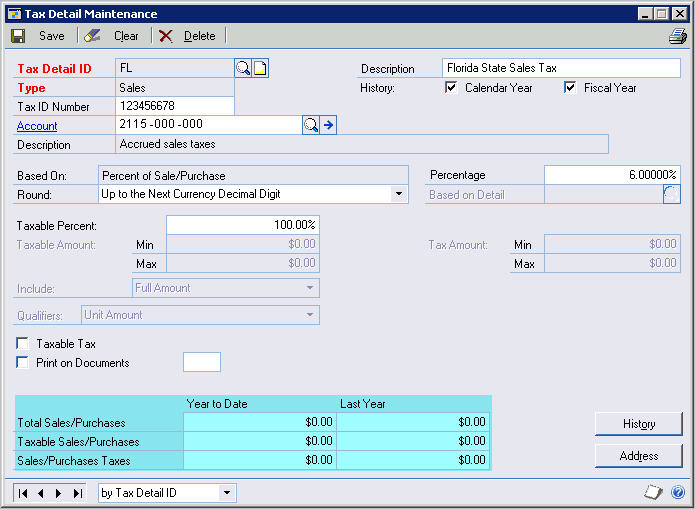
Task: Click the Tax Detail Maintenance title bar icon
Action: coord(14,14)
